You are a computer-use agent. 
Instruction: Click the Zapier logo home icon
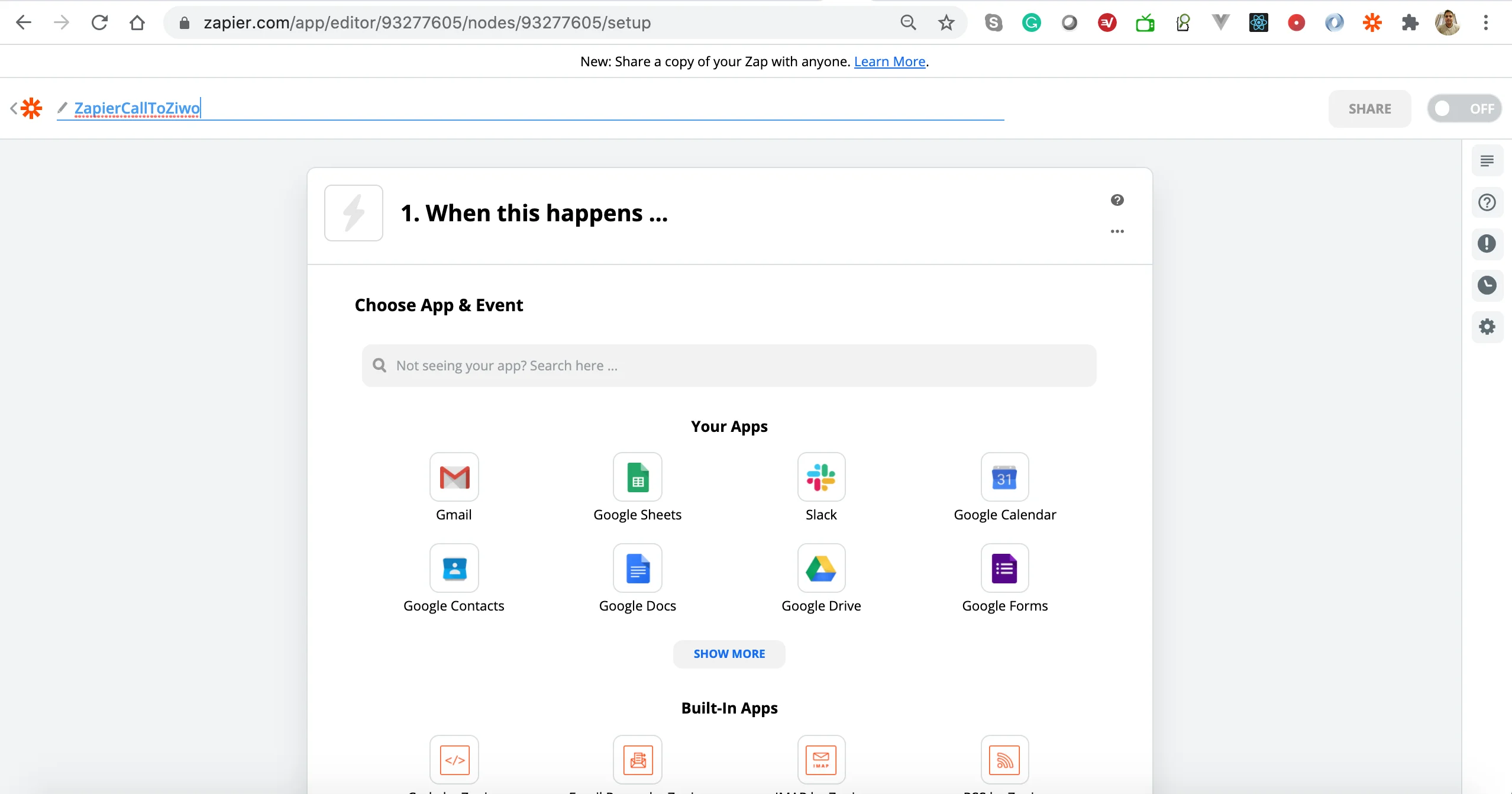point(30,107)
